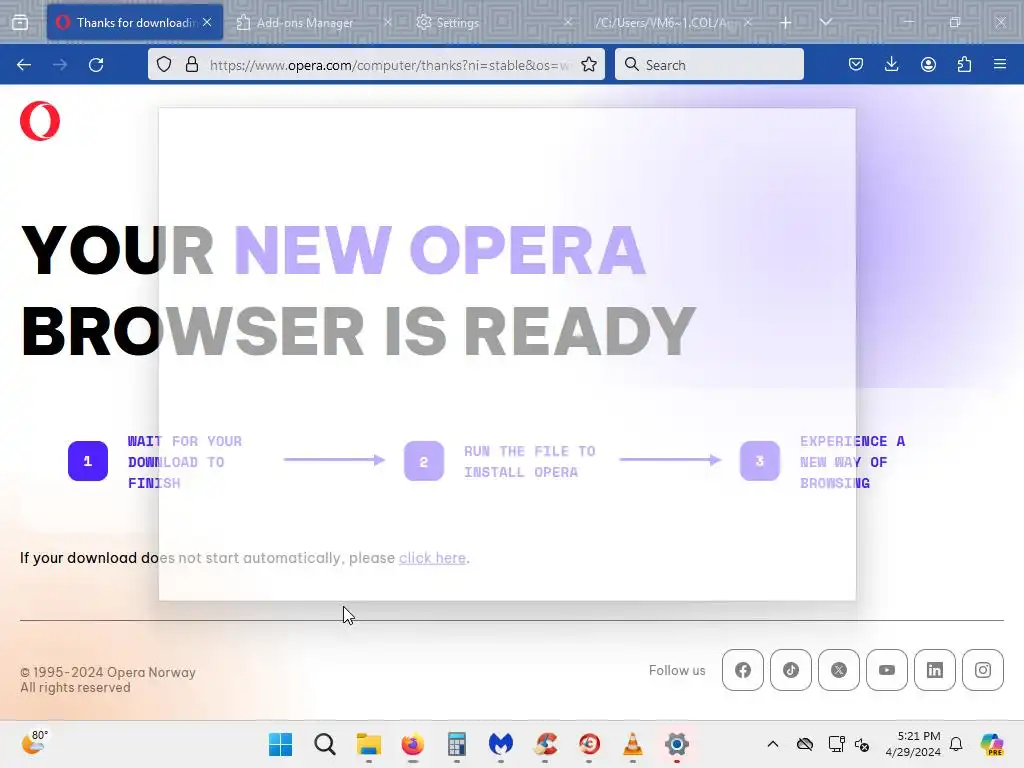The width and height of the screenshot is (1024, 768).
Task: Open Opera's Facebook page
Action: point(743,670)
